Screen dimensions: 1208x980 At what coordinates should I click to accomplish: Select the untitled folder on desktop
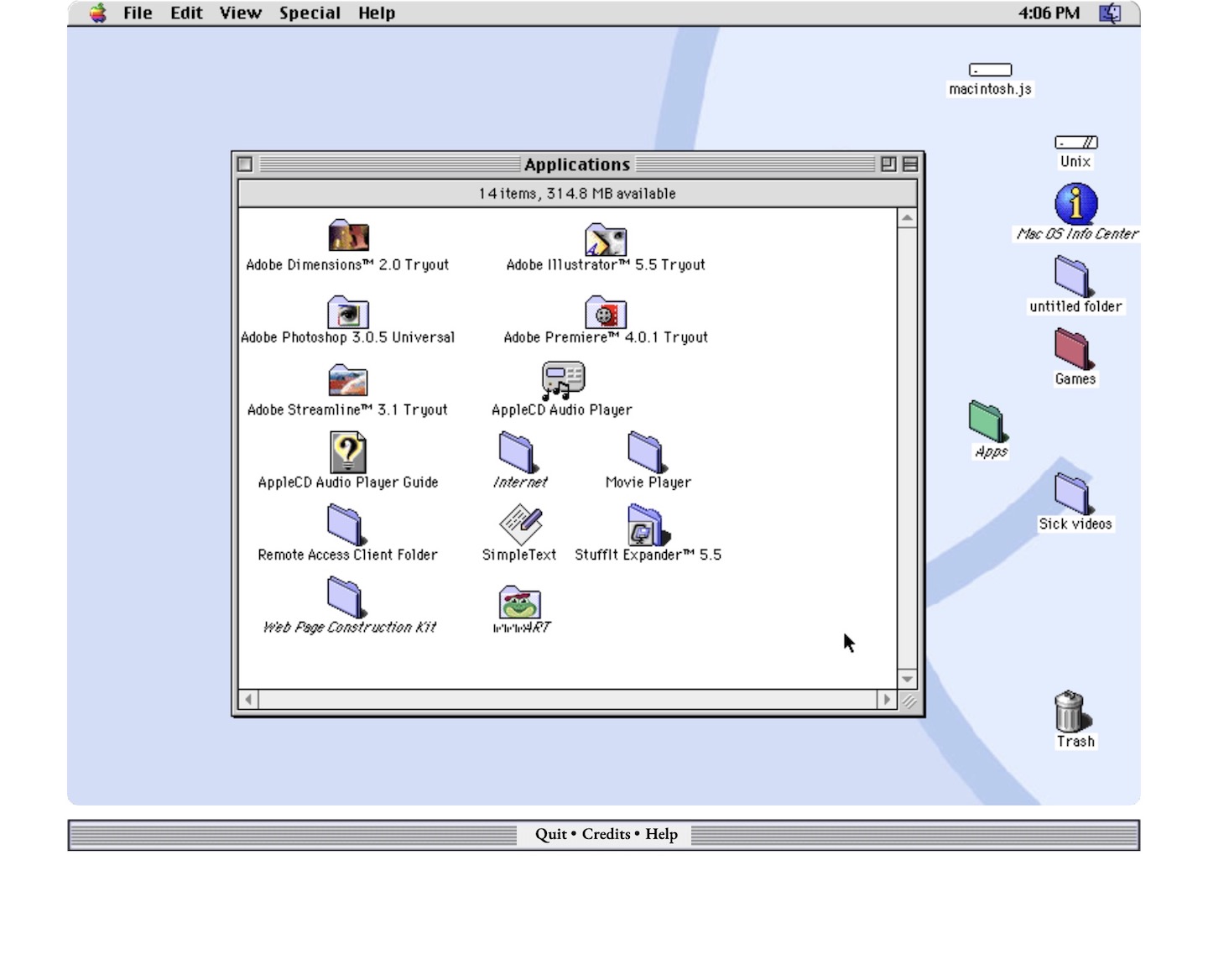pyautogui.click(x=1073, y=277)
